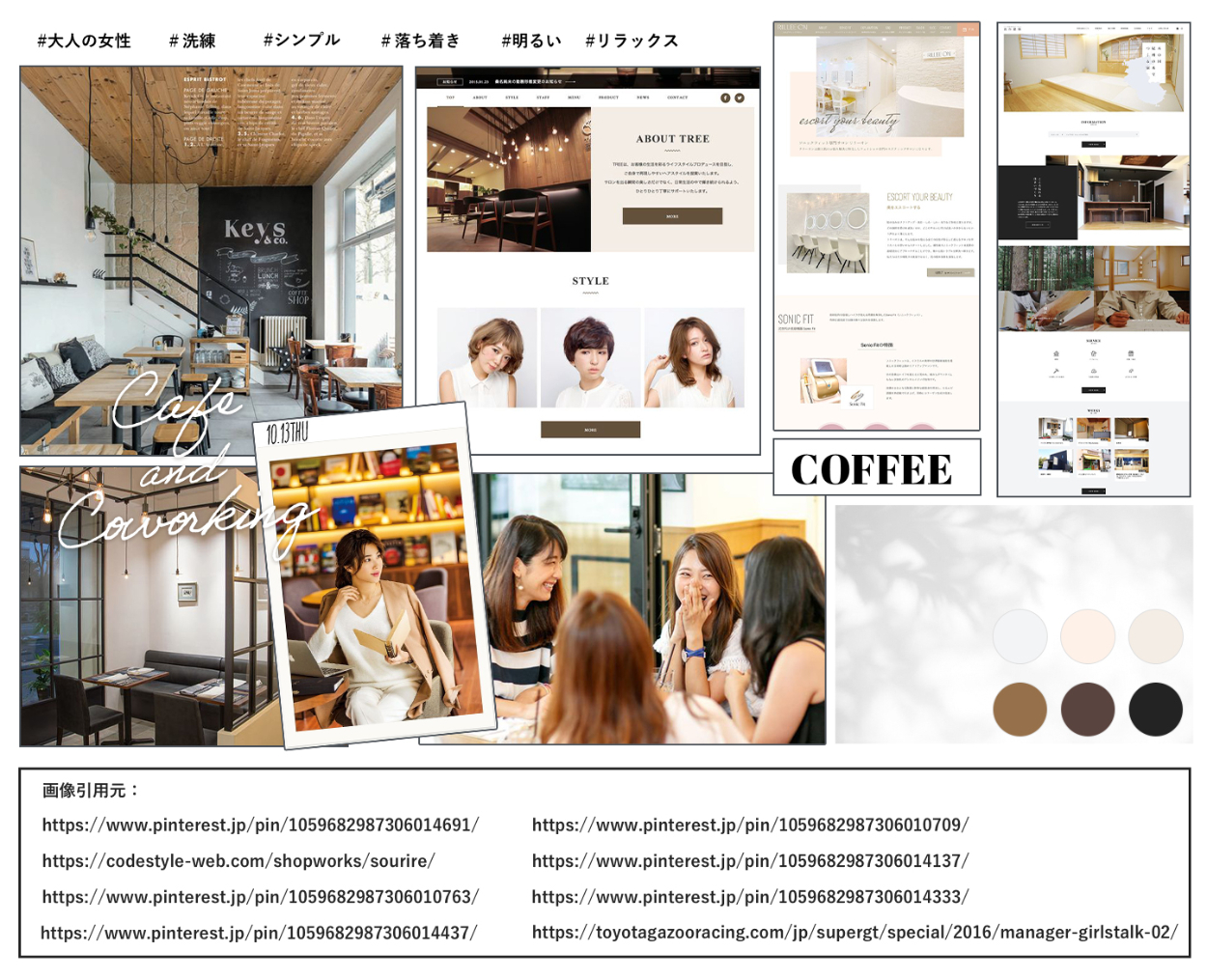The image size is (1207, 980).
Task: Click the #シンプル hashtag
Action: 301,40
